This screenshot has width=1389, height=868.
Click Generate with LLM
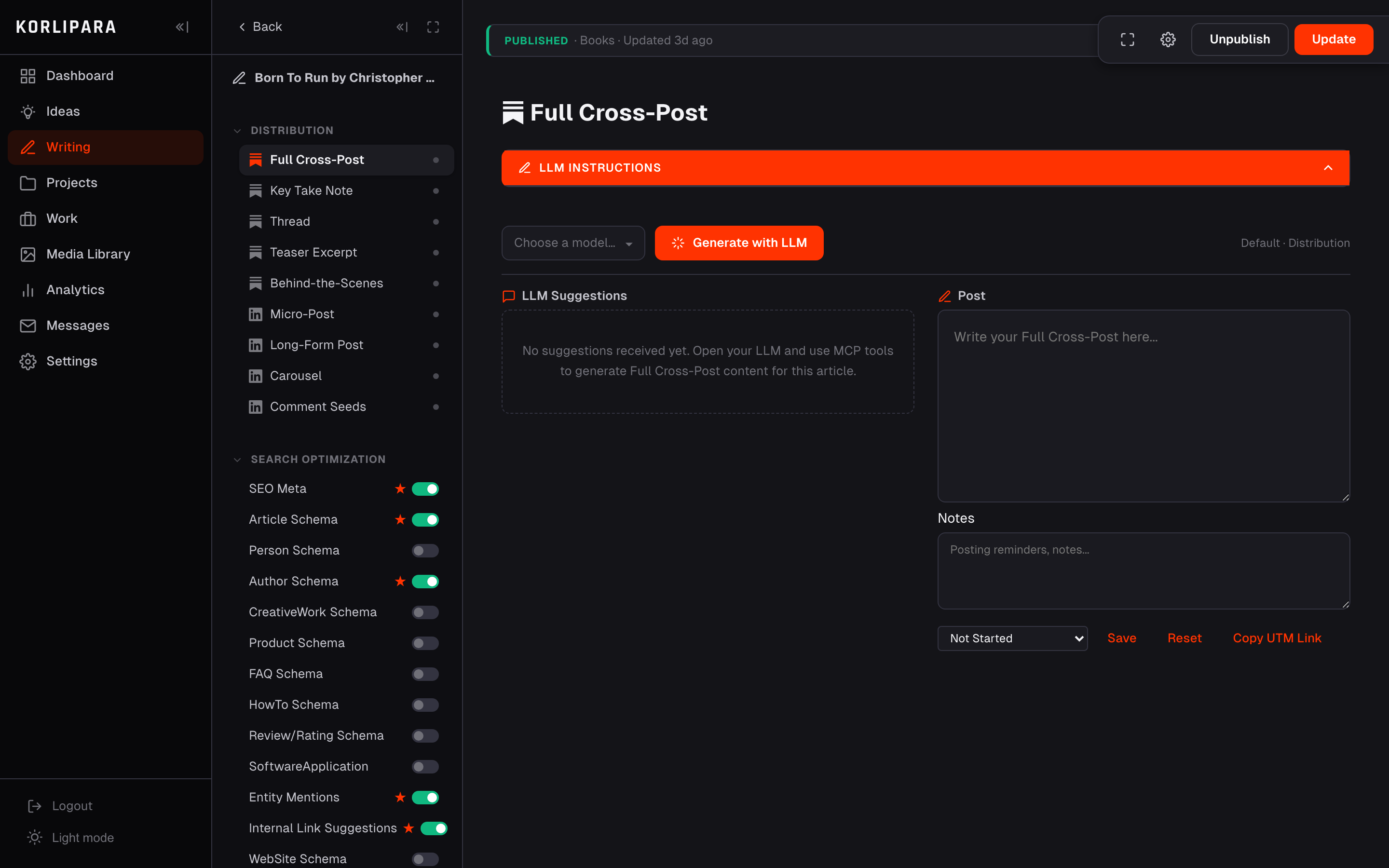(x=739, y=243)
